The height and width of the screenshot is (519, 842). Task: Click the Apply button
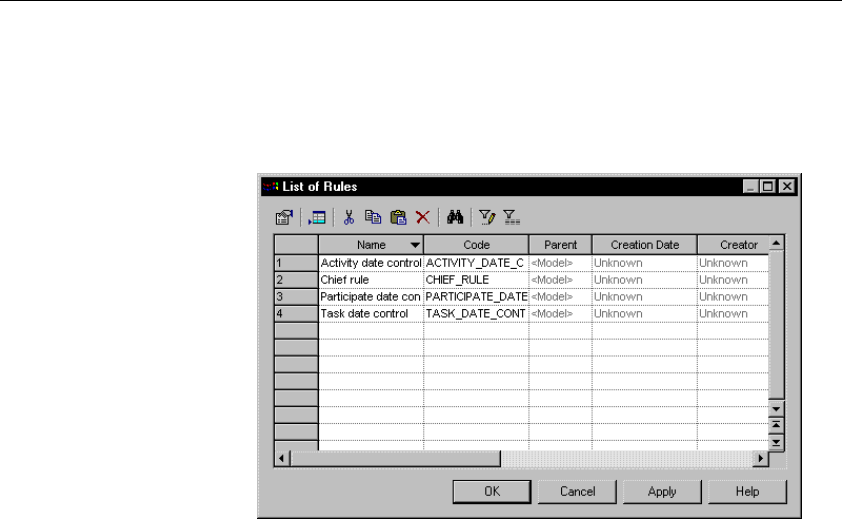pyautogui.click(x=662, y=492)
